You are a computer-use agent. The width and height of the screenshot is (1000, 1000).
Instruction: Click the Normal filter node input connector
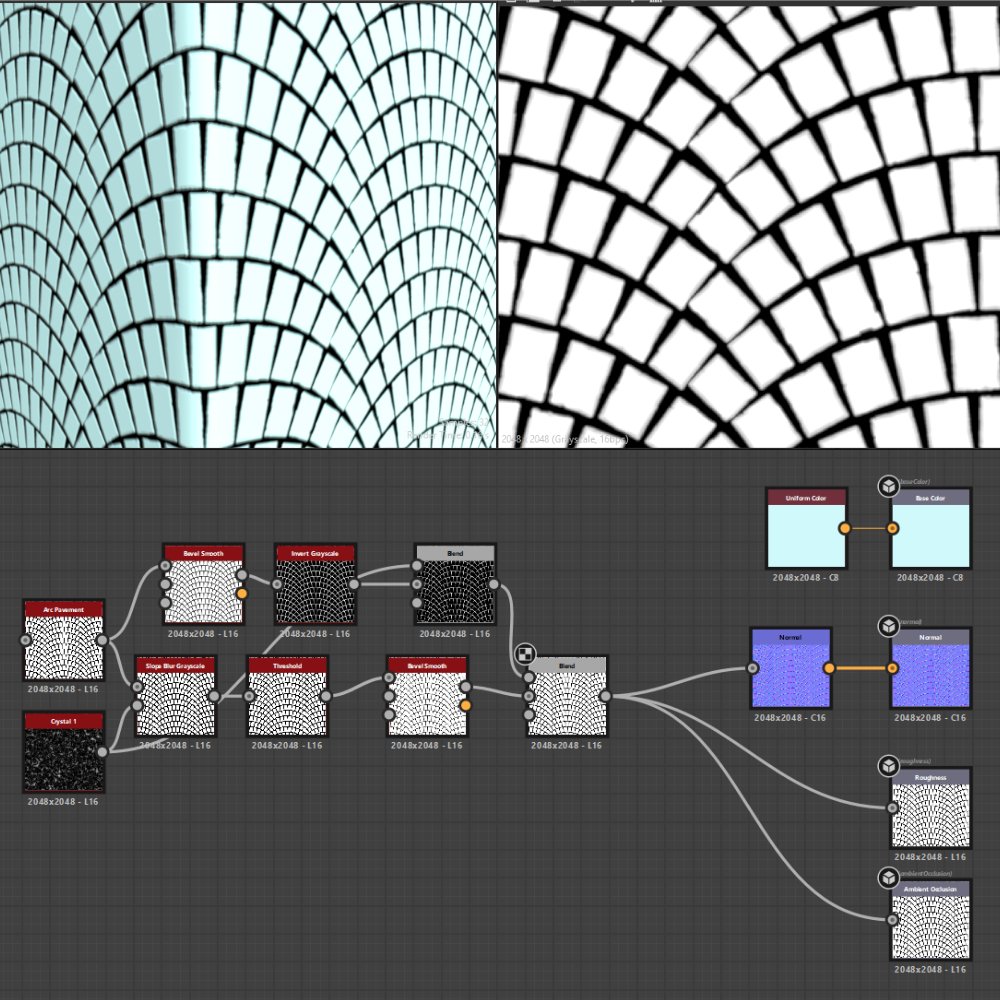tap(753, 668)
